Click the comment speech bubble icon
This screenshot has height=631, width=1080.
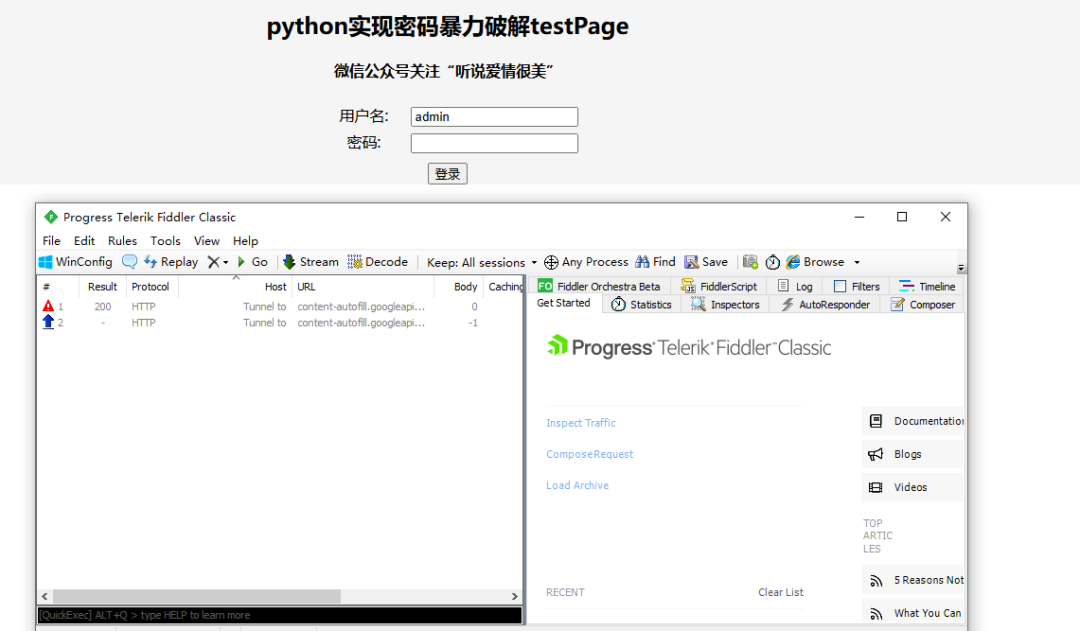(129, 262)
